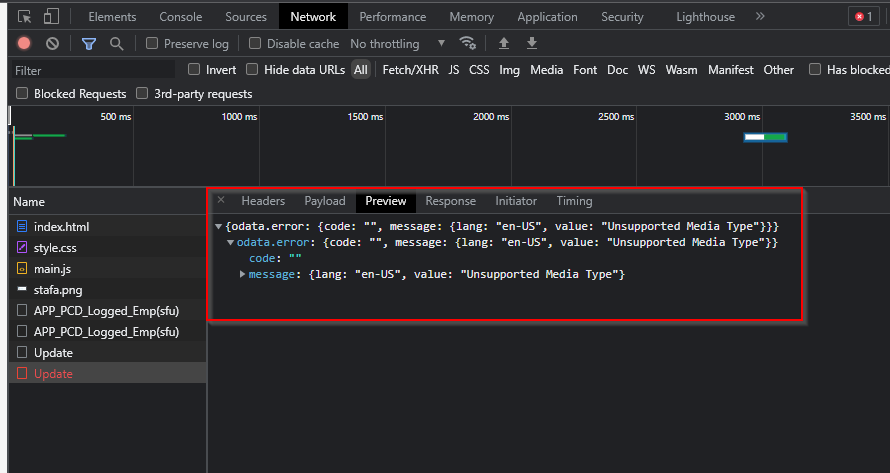This screenshot has width=890, height=473.
Task: Select the index.html document icon
Action: [22, 227]
